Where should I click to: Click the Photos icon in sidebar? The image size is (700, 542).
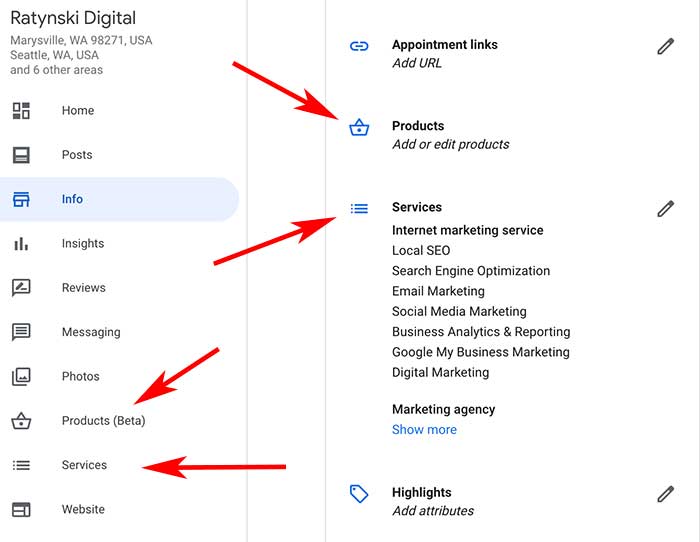(21, 377)
